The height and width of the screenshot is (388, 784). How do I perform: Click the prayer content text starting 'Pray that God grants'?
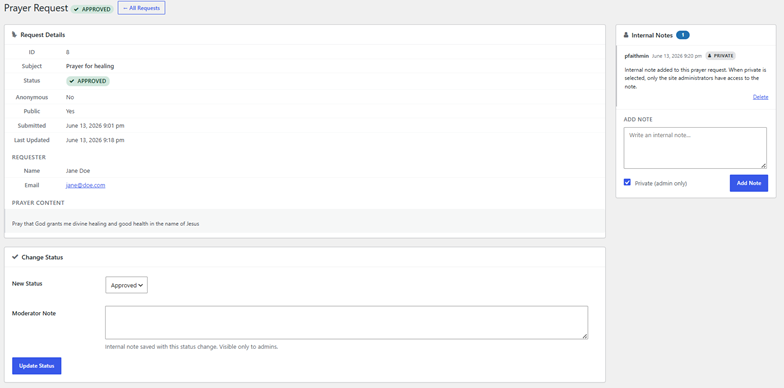pyautogui.click(x=106, y=224)
